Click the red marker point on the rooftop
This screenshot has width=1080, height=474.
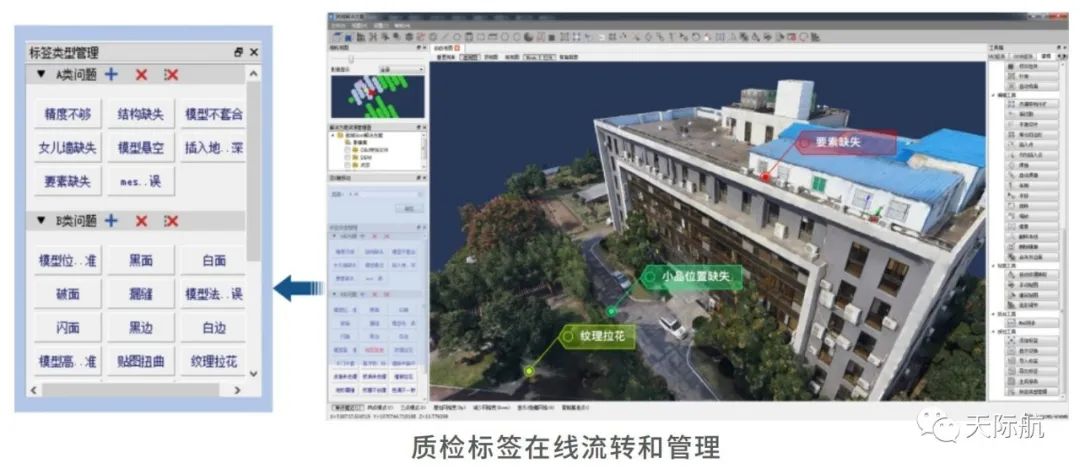click(765, 177)
